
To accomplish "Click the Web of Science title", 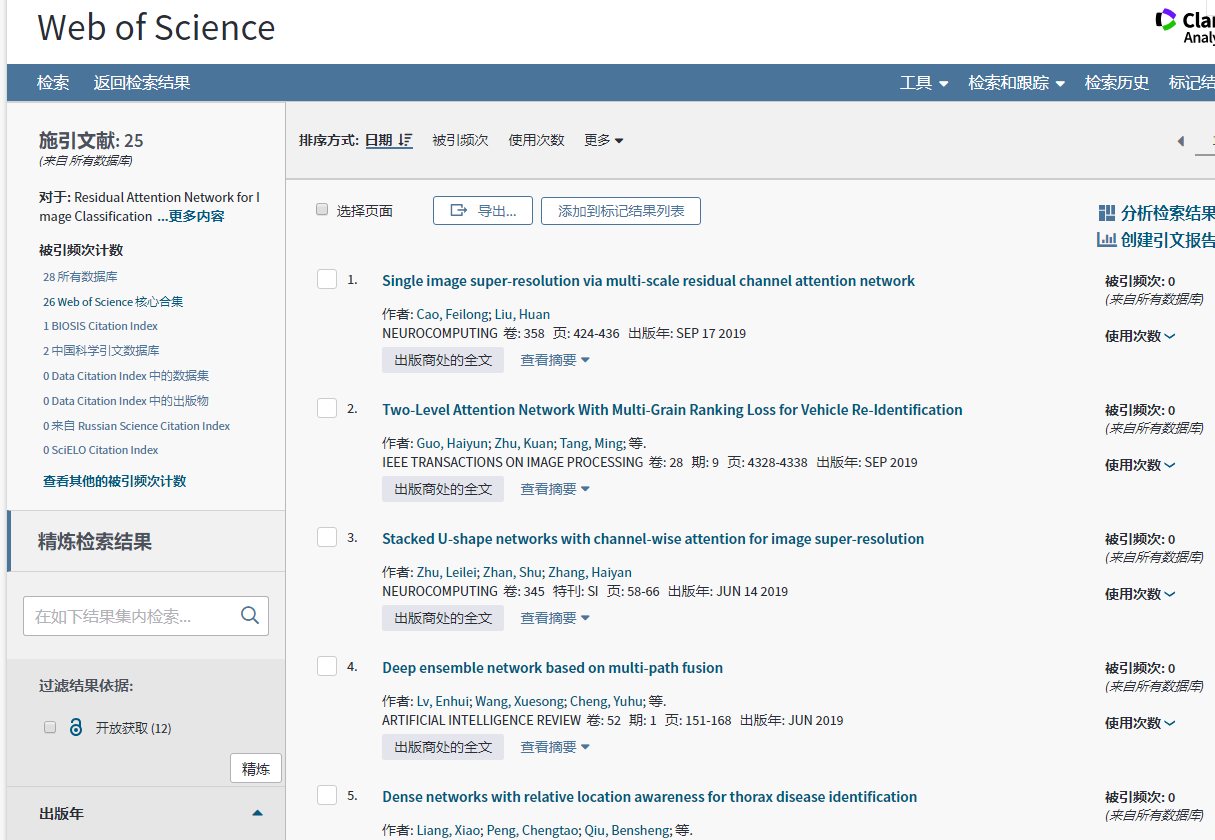I will click(156, 28).
